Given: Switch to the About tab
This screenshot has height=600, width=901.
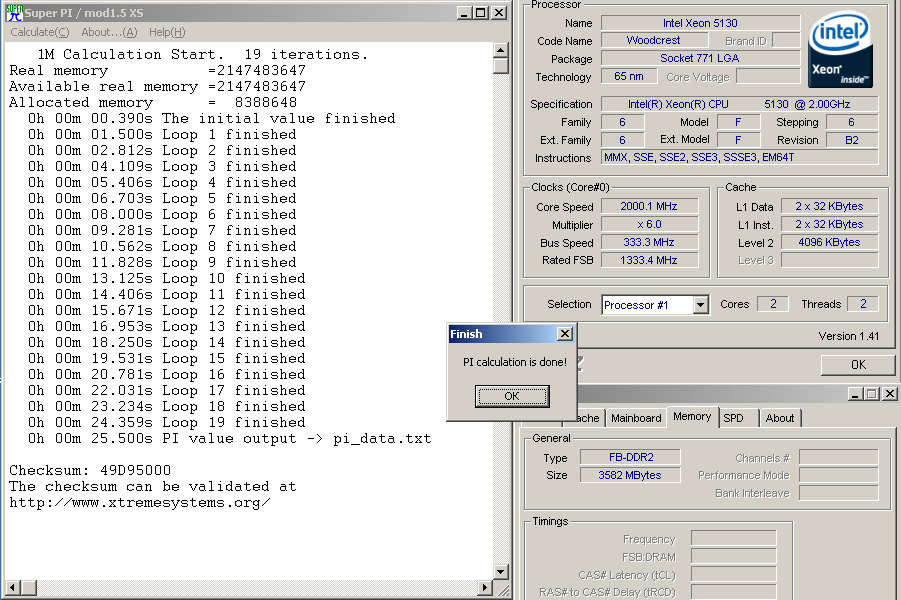Looking at the screenshot, I should click(780, 418).
